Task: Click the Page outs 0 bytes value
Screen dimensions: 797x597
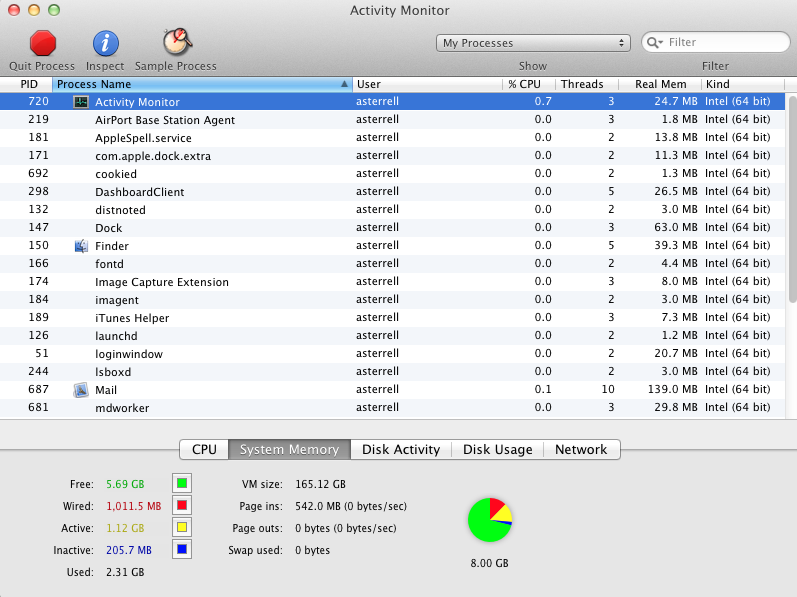Action: coord(346,528)
